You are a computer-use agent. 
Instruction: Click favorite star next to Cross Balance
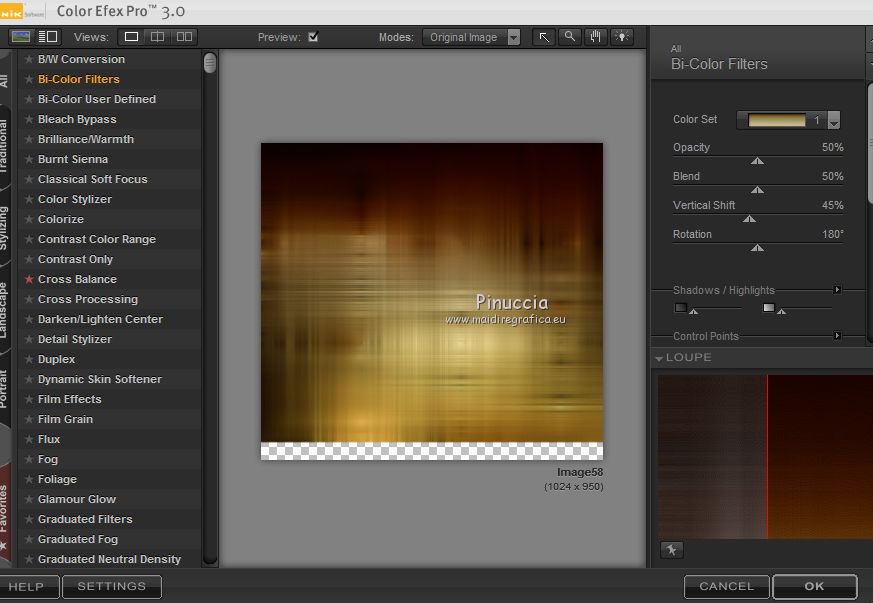29,279
